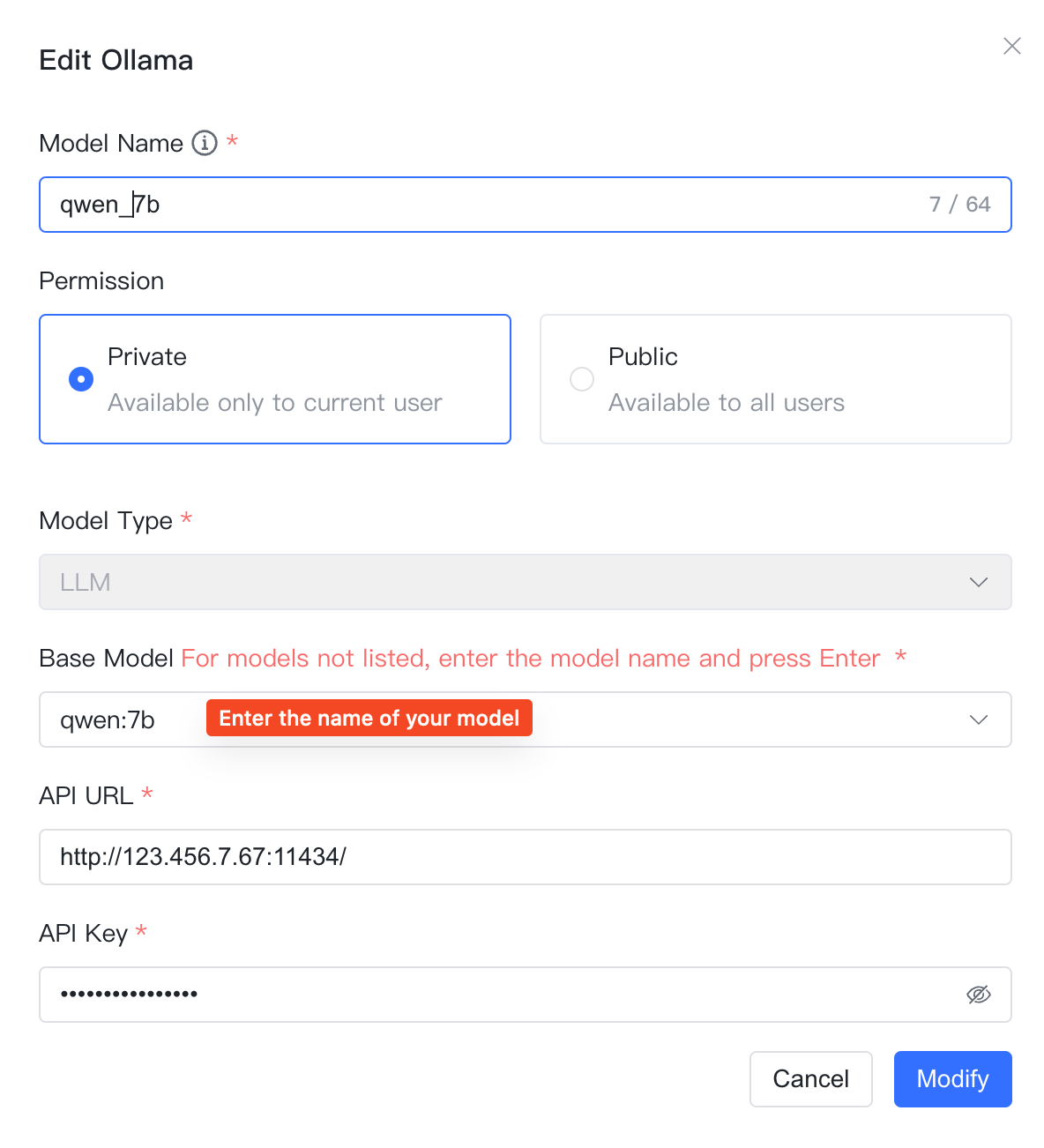The height and width of the screenshot is (1148, 1044).
Task: Expand the Base Model chevron arrow
Action: pos(979,719)
